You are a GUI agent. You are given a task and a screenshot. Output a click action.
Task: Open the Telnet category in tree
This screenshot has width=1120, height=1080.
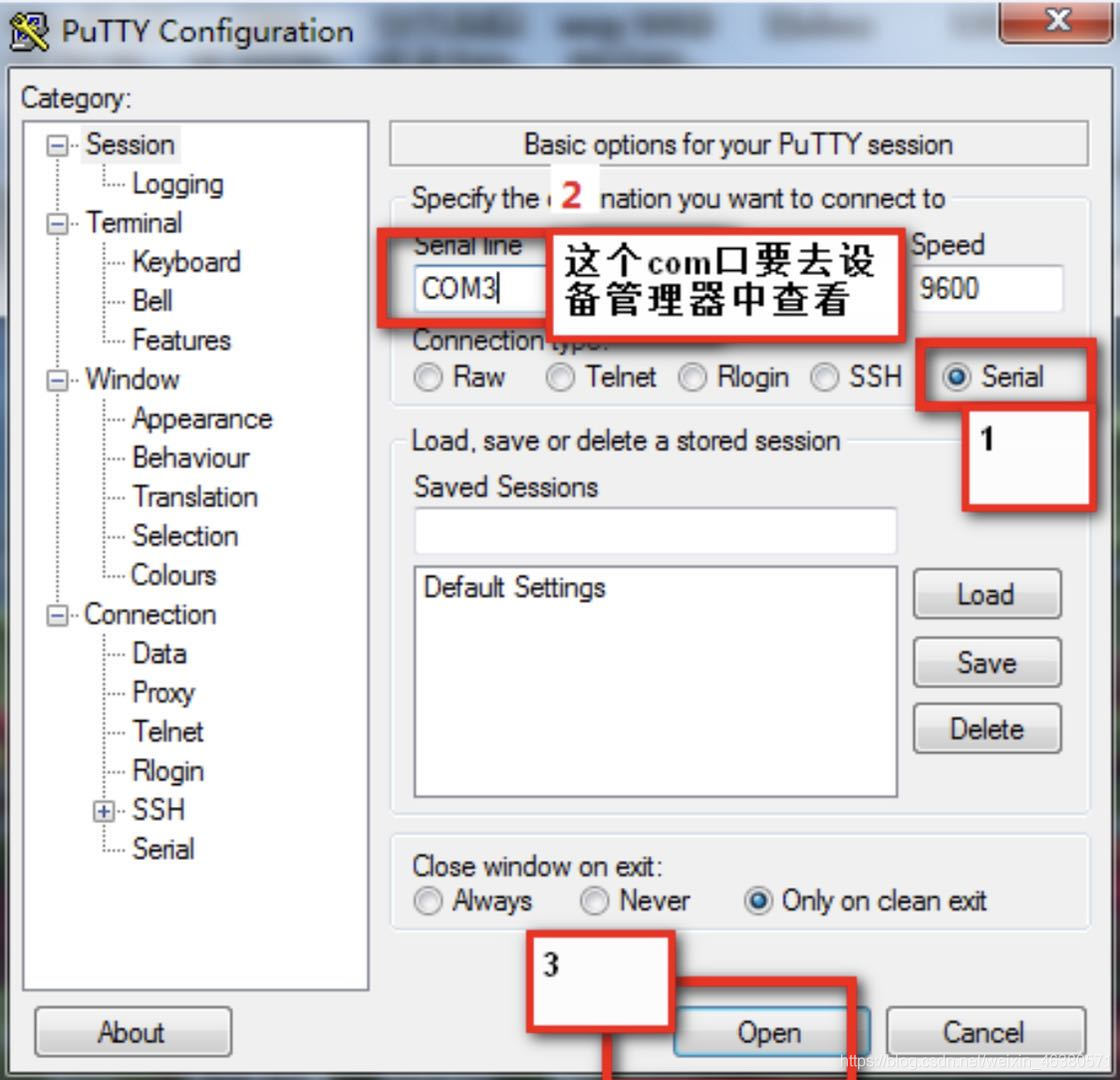pyautogui.click(x=168, y=732)
